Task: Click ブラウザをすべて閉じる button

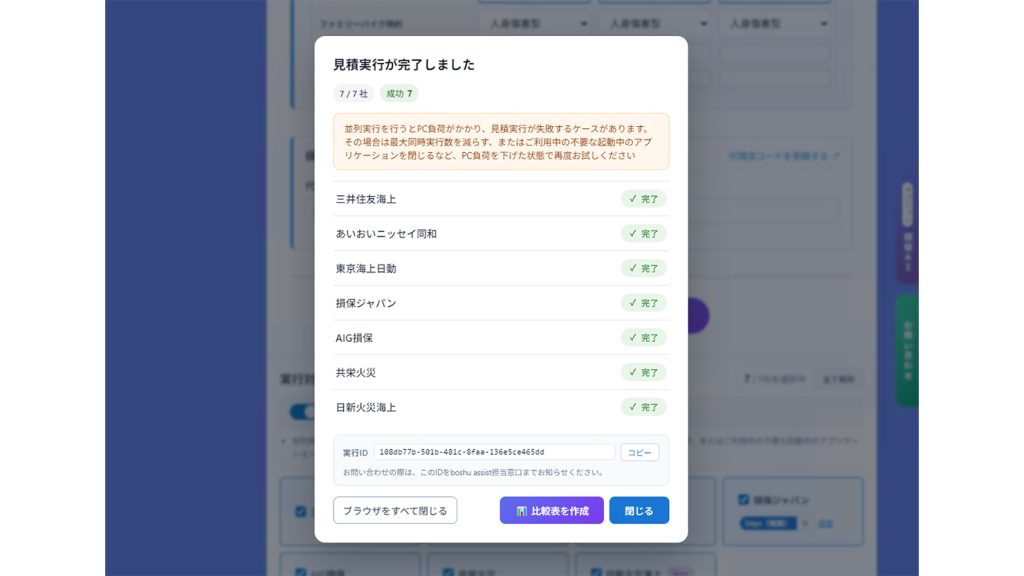Action: (395, 510)
